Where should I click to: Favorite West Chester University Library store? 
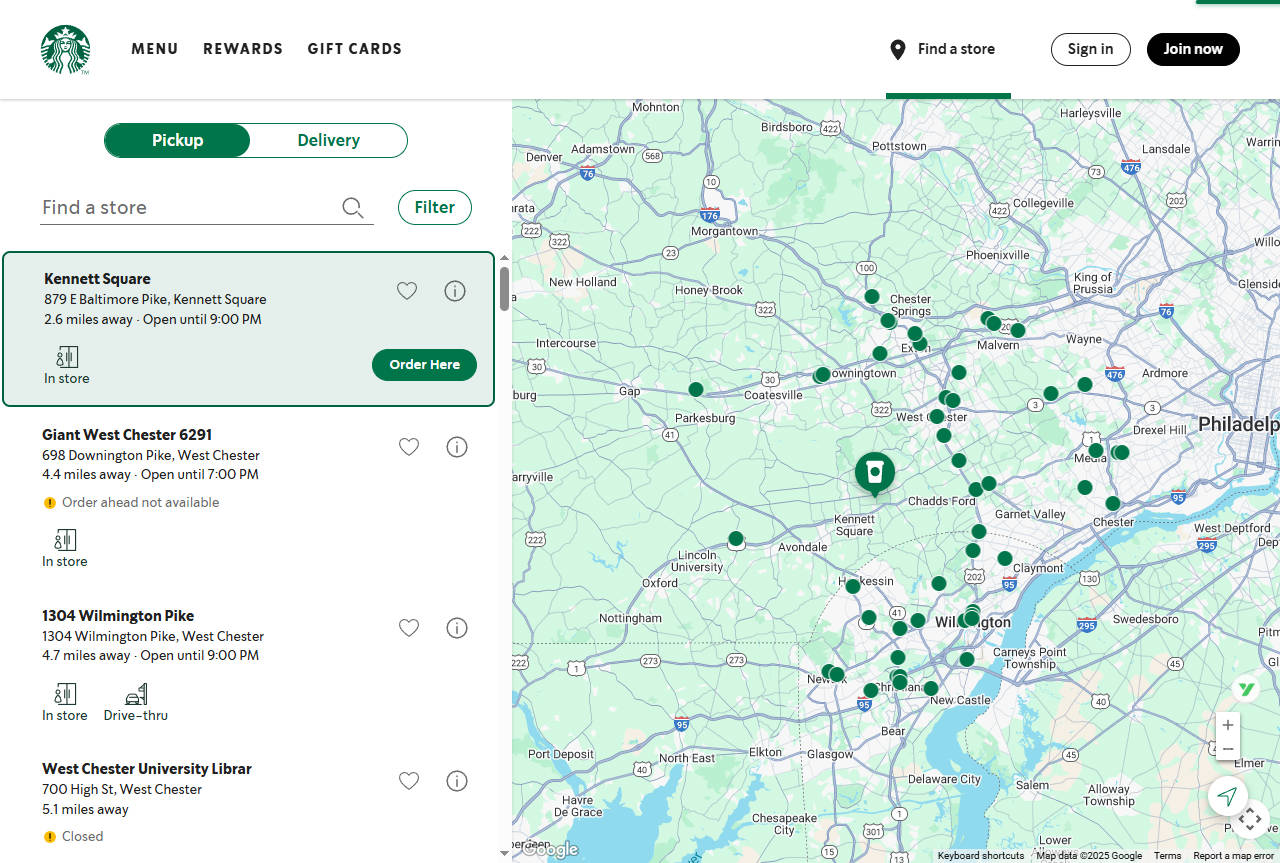click(x=409, y=781)
